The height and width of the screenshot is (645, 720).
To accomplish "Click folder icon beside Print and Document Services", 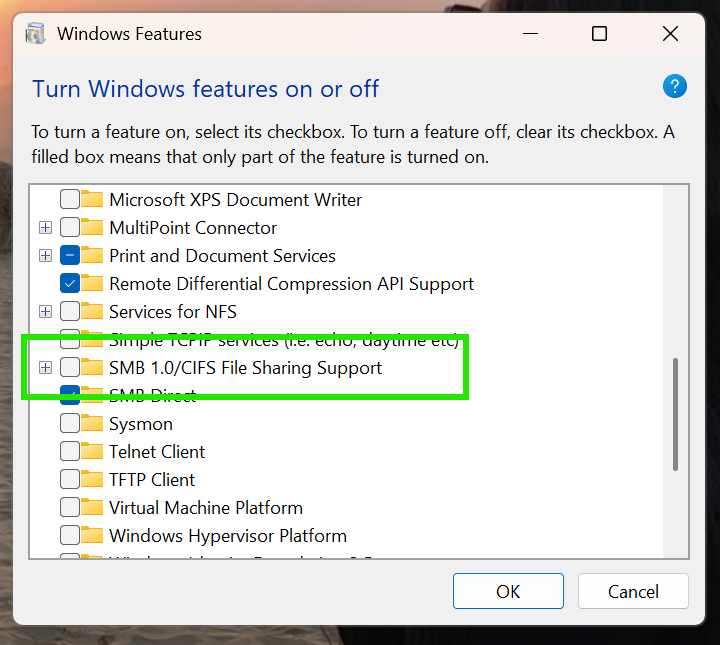I will tap(92, 255).
